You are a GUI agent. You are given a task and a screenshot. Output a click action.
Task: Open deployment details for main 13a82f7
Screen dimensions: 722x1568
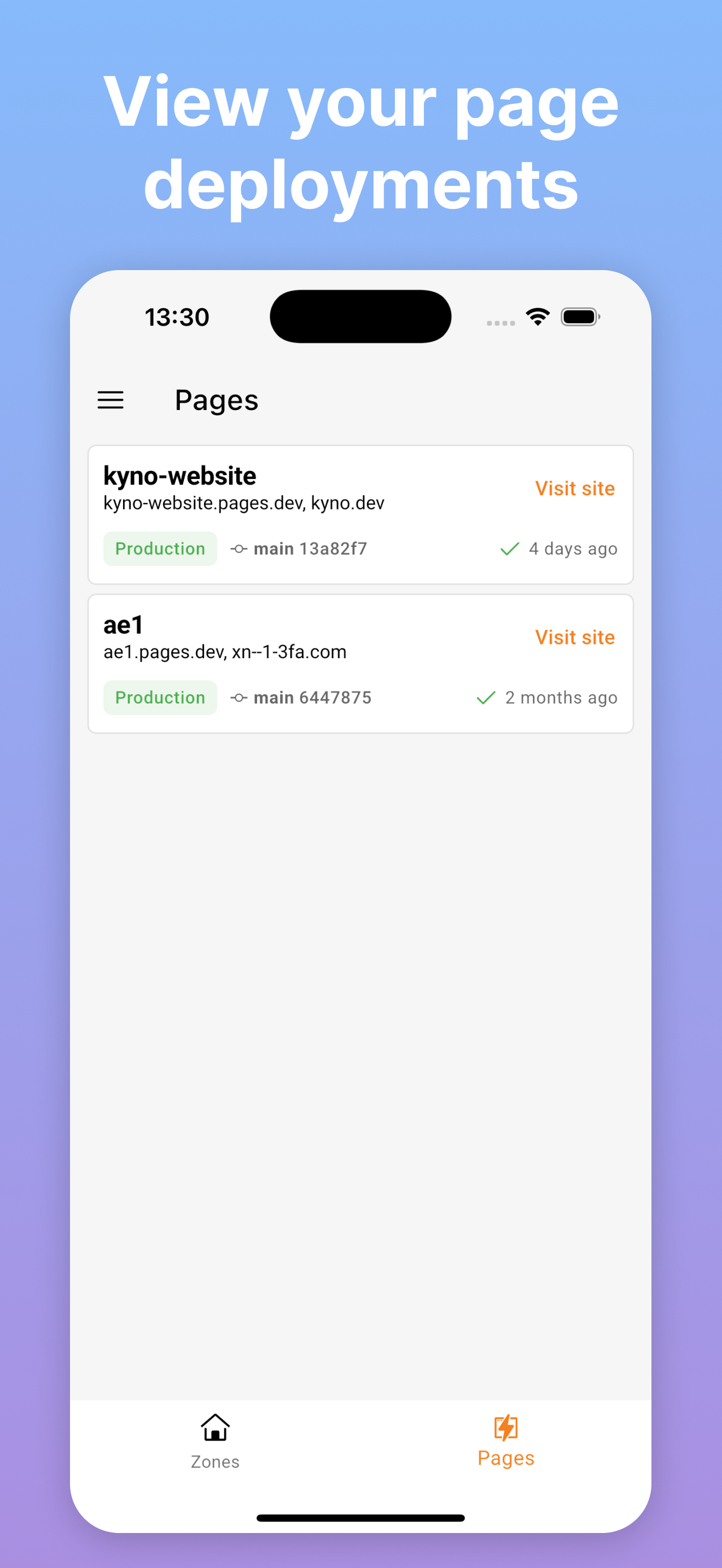(310, 548)
